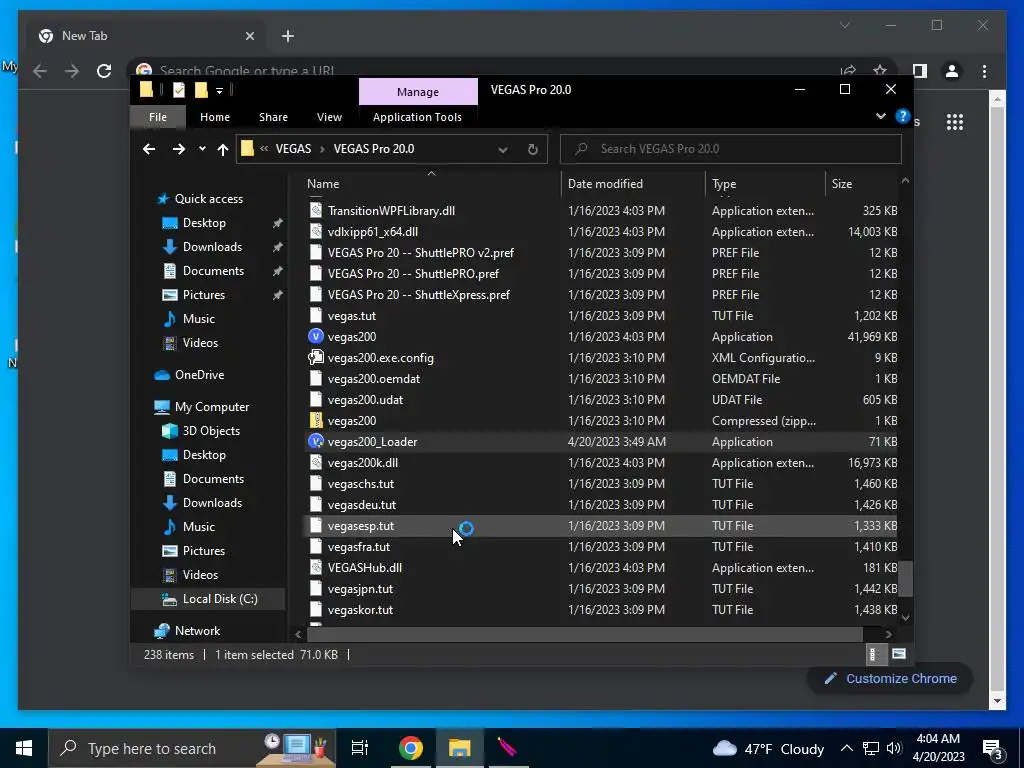Open Network in navigation pane
Image resolution: width=1024 pixels, height=768 pixels.
click(197, 631)
